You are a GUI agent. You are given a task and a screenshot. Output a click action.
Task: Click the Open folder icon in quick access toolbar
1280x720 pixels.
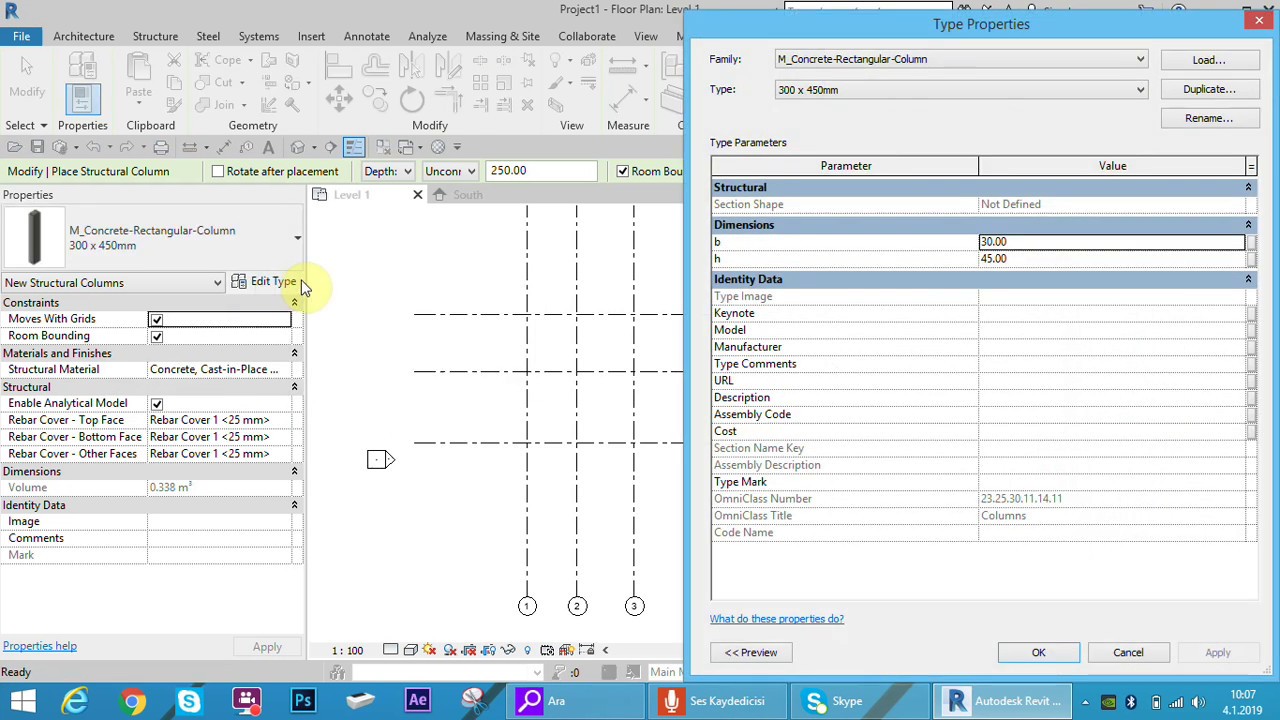tap(15, 147)
